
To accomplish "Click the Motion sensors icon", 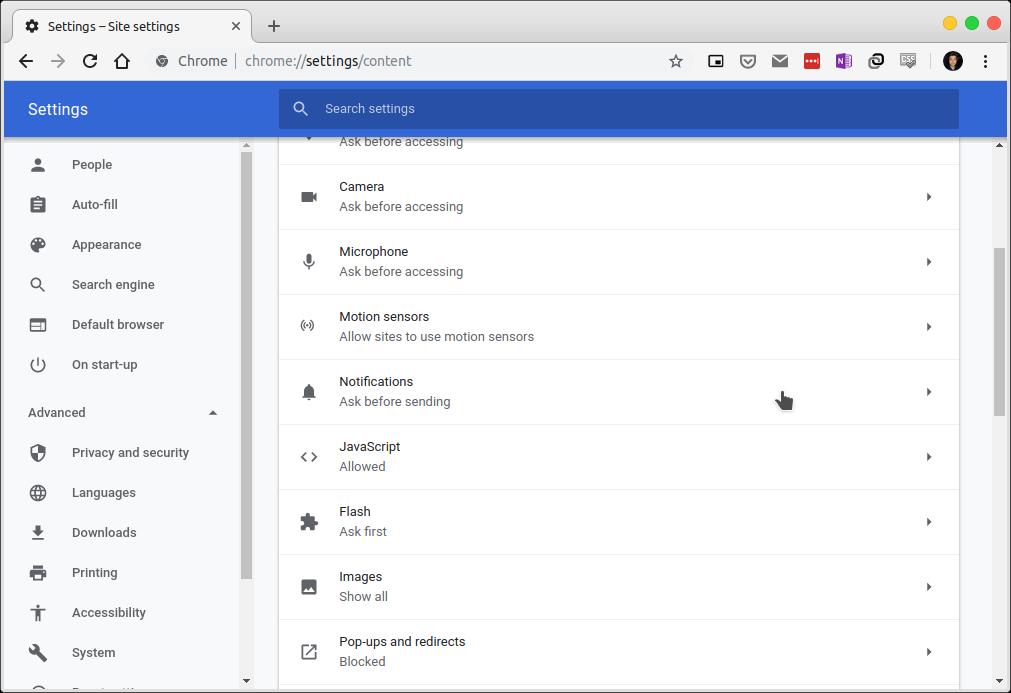I will [308, 326].
